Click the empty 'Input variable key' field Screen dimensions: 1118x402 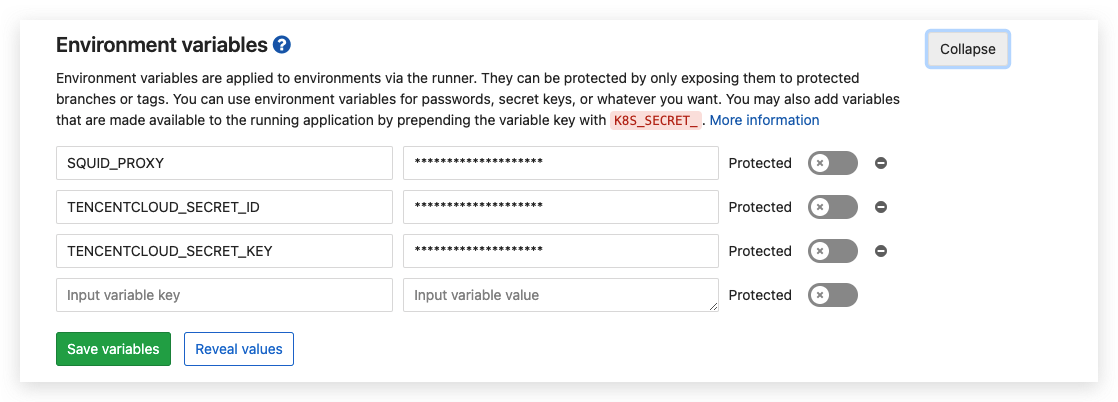[224, 295]
